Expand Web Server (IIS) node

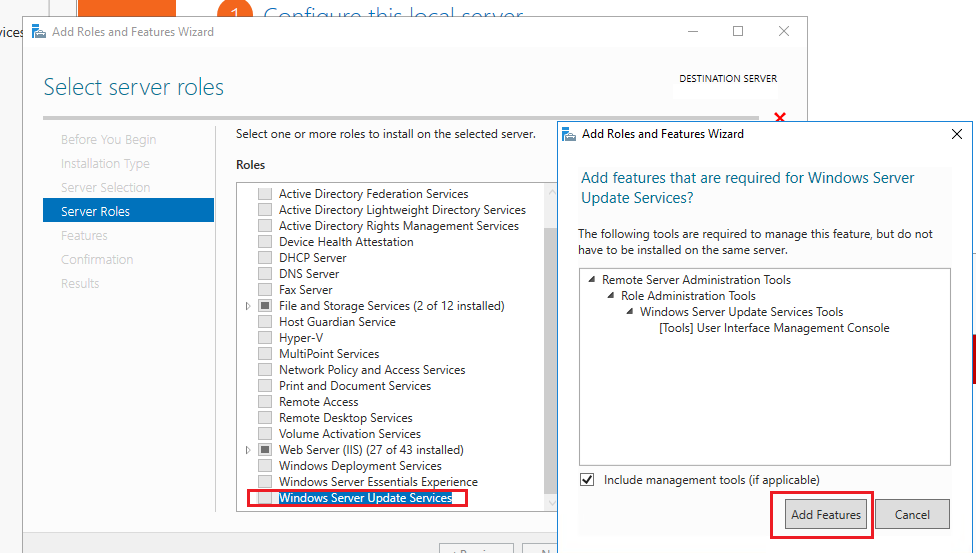point(248,450)
